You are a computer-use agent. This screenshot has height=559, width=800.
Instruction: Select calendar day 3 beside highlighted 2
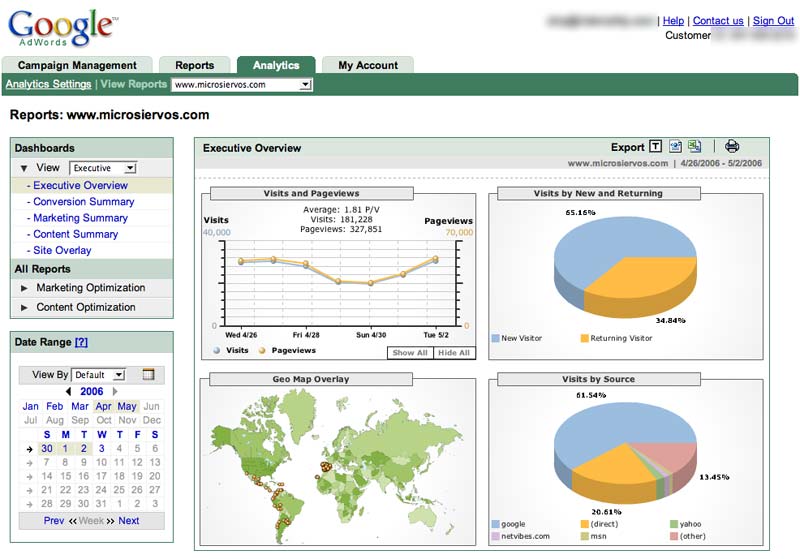[102, 449]
